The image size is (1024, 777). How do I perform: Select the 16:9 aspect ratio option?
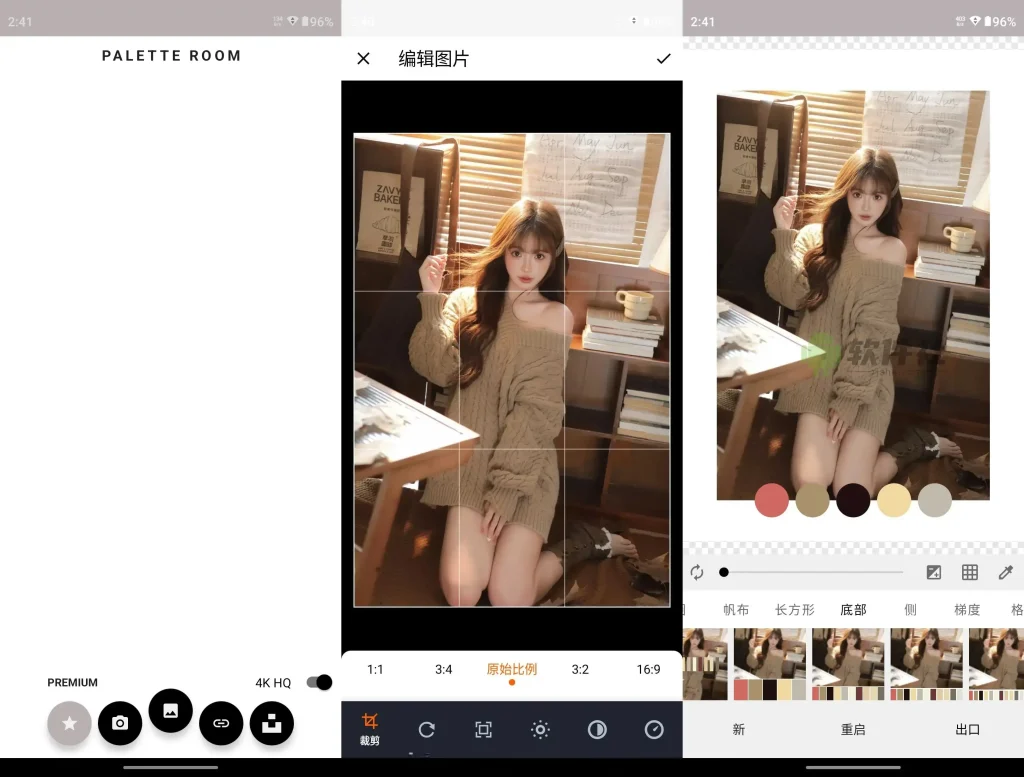pos(649,670)
